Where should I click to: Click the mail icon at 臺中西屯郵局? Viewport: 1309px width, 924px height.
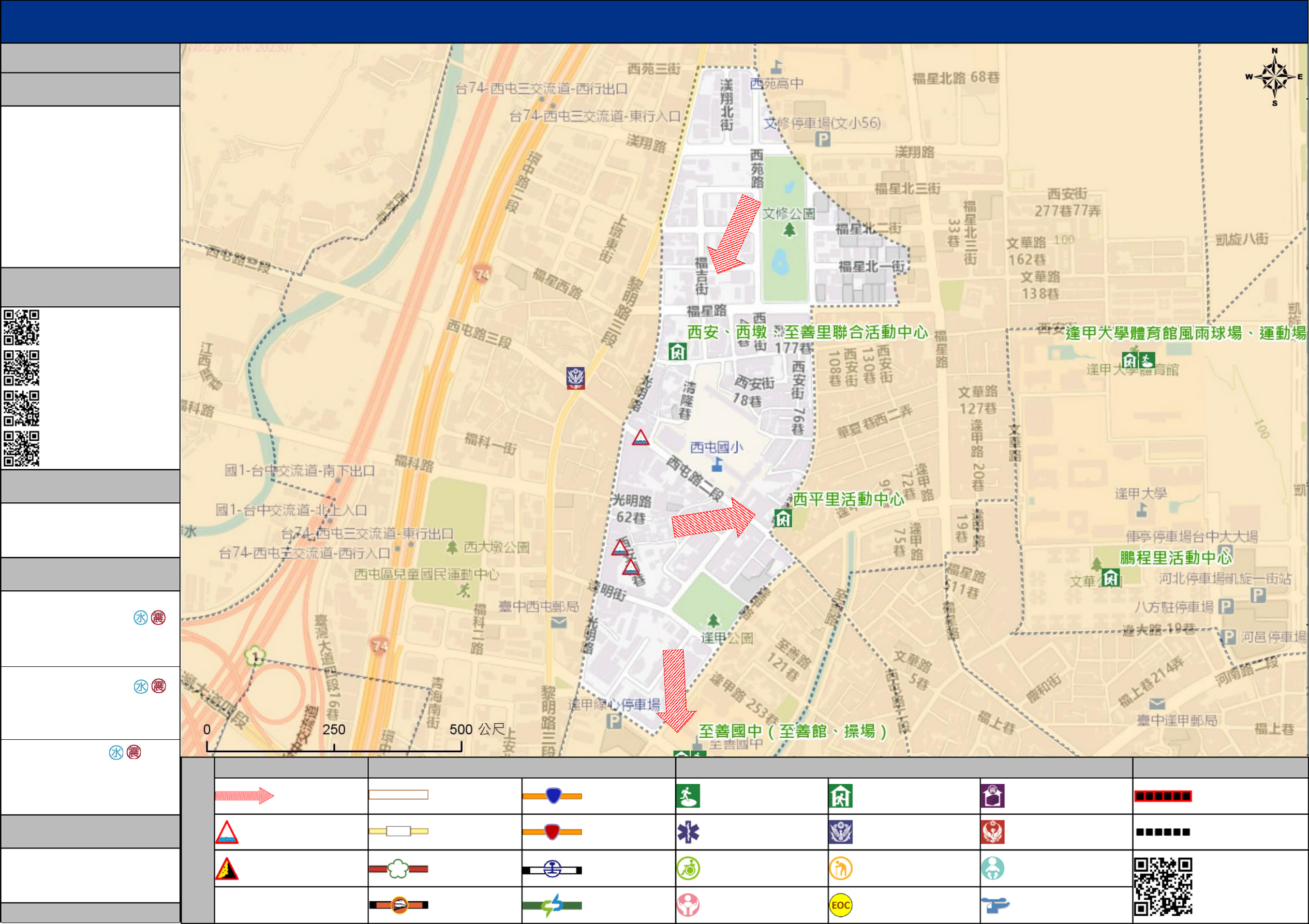coord(559,622)
